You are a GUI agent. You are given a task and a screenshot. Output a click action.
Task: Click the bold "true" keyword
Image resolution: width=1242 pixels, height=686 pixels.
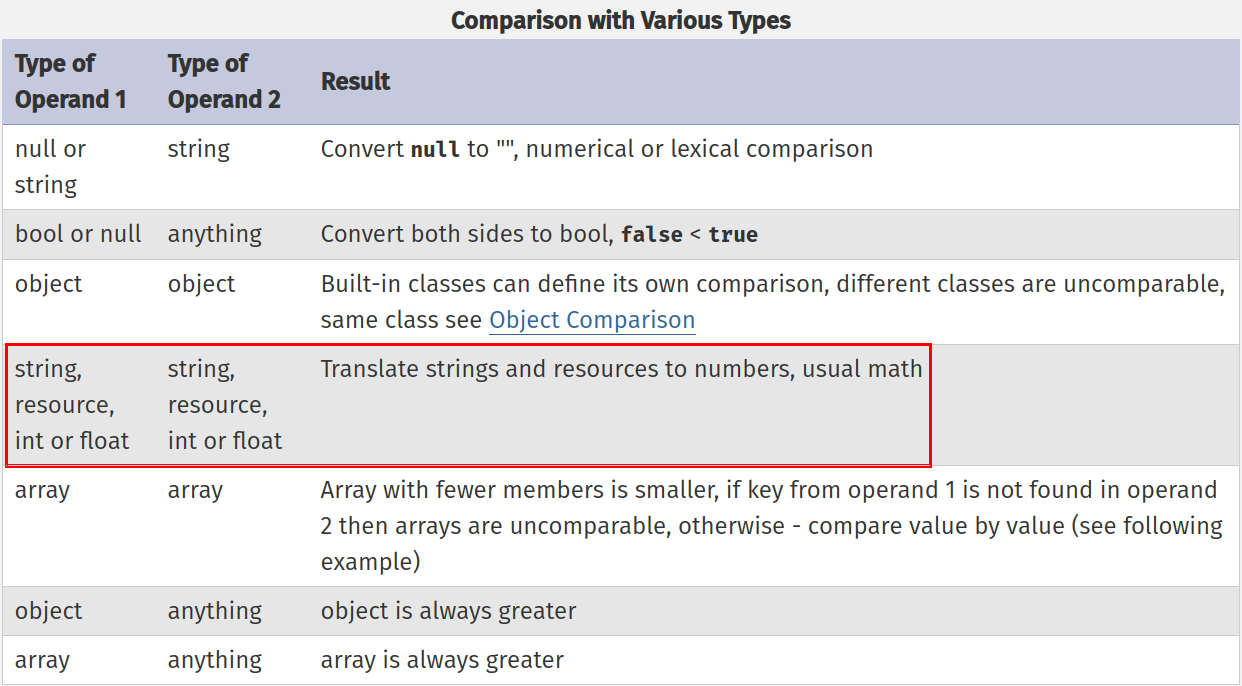pos(733,235)
